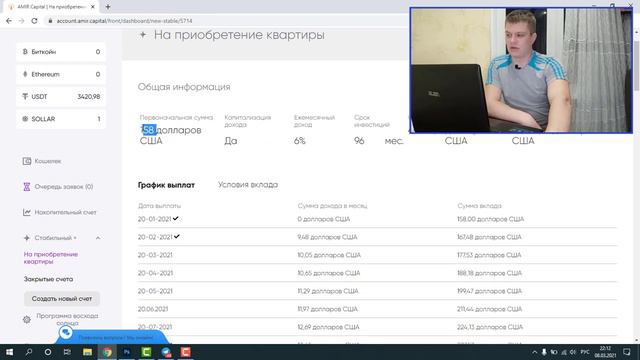
Task: Collapse Стабильный section with chevron
Action: click(x=98, y=238)
